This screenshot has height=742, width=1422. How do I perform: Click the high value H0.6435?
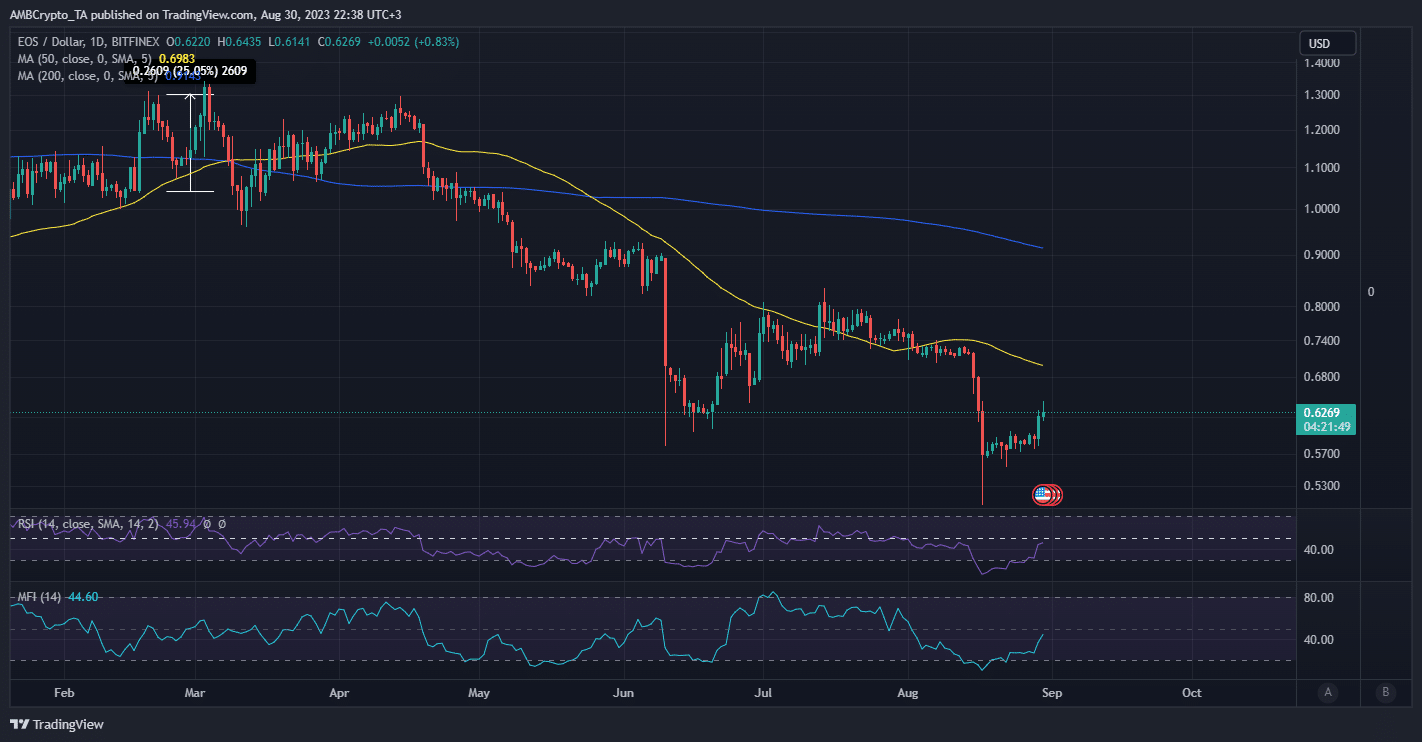(237, 42)
